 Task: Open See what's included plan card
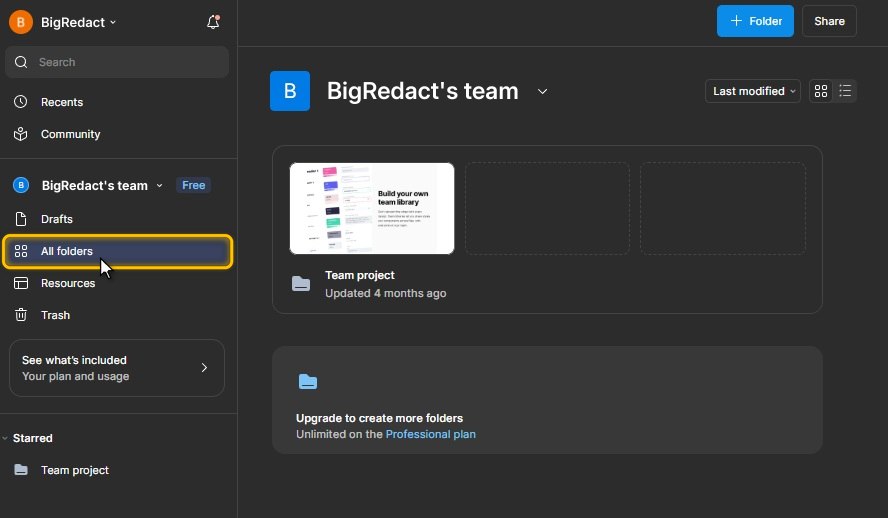117,368
